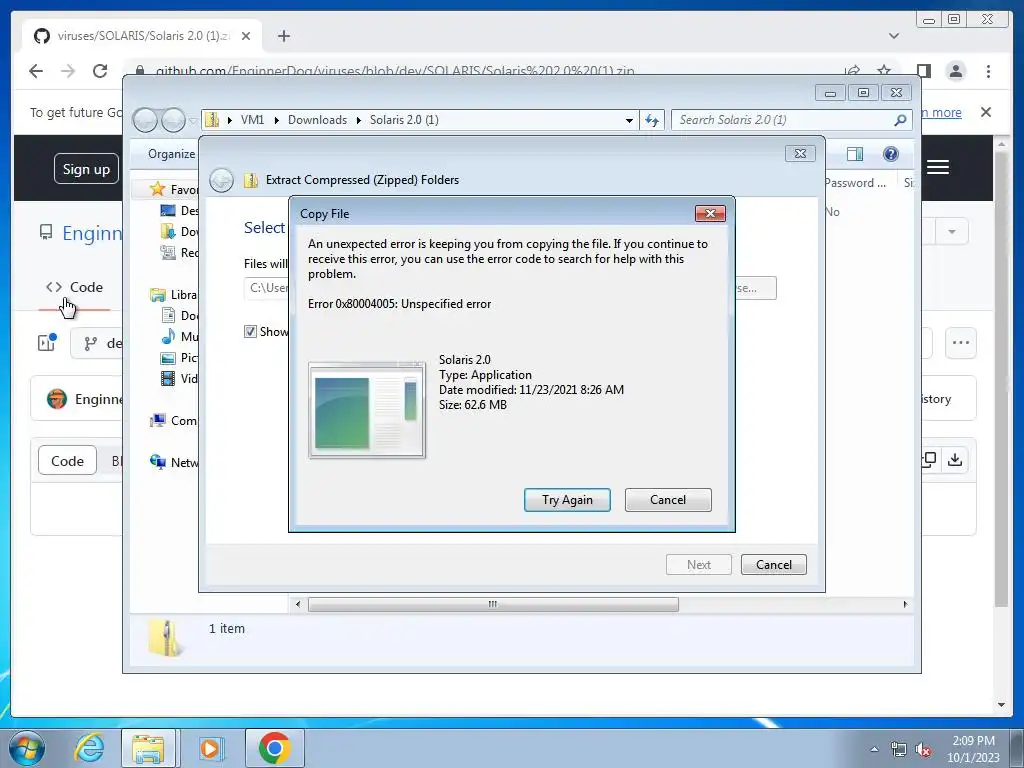The width and height of the screenshot is (1024, 768).
Task: Open Chrome profile avatar icon
Action: click(x=955, y=71)
